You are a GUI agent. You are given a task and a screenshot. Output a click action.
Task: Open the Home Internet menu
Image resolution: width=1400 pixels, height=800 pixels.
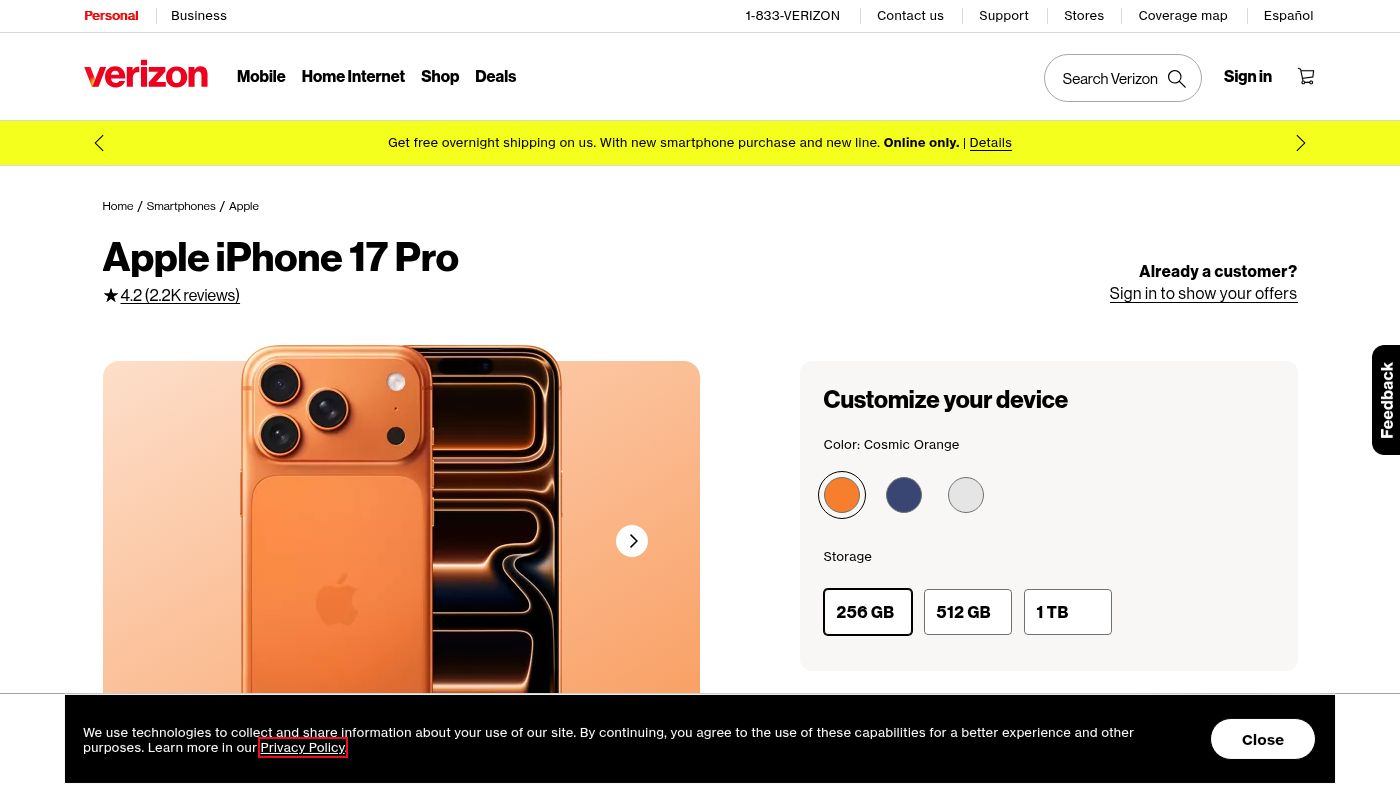(353, 76)
